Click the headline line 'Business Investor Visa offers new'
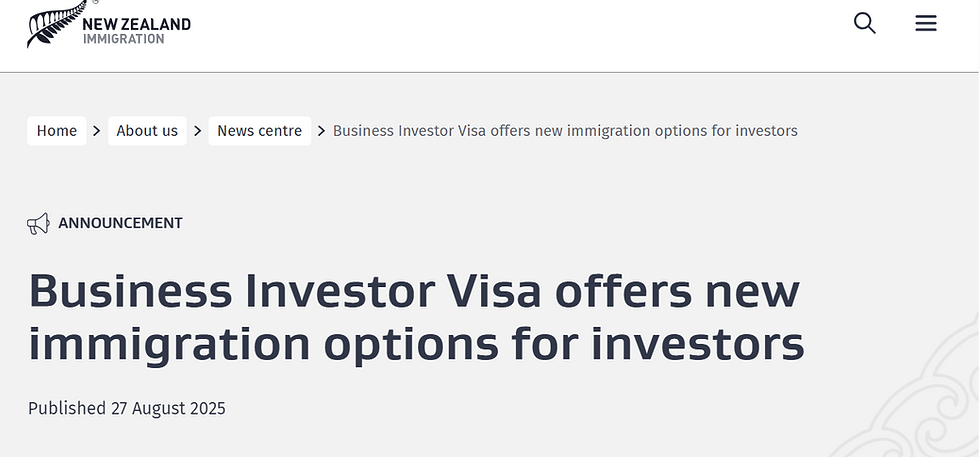This screenshot has width=980, height=457. pos(414,292)
